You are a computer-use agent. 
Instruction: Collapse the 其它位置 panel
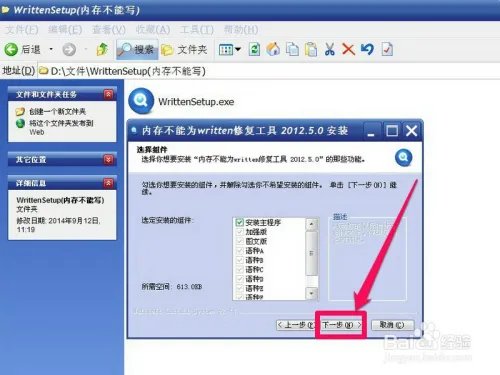[x=108, y=160]
